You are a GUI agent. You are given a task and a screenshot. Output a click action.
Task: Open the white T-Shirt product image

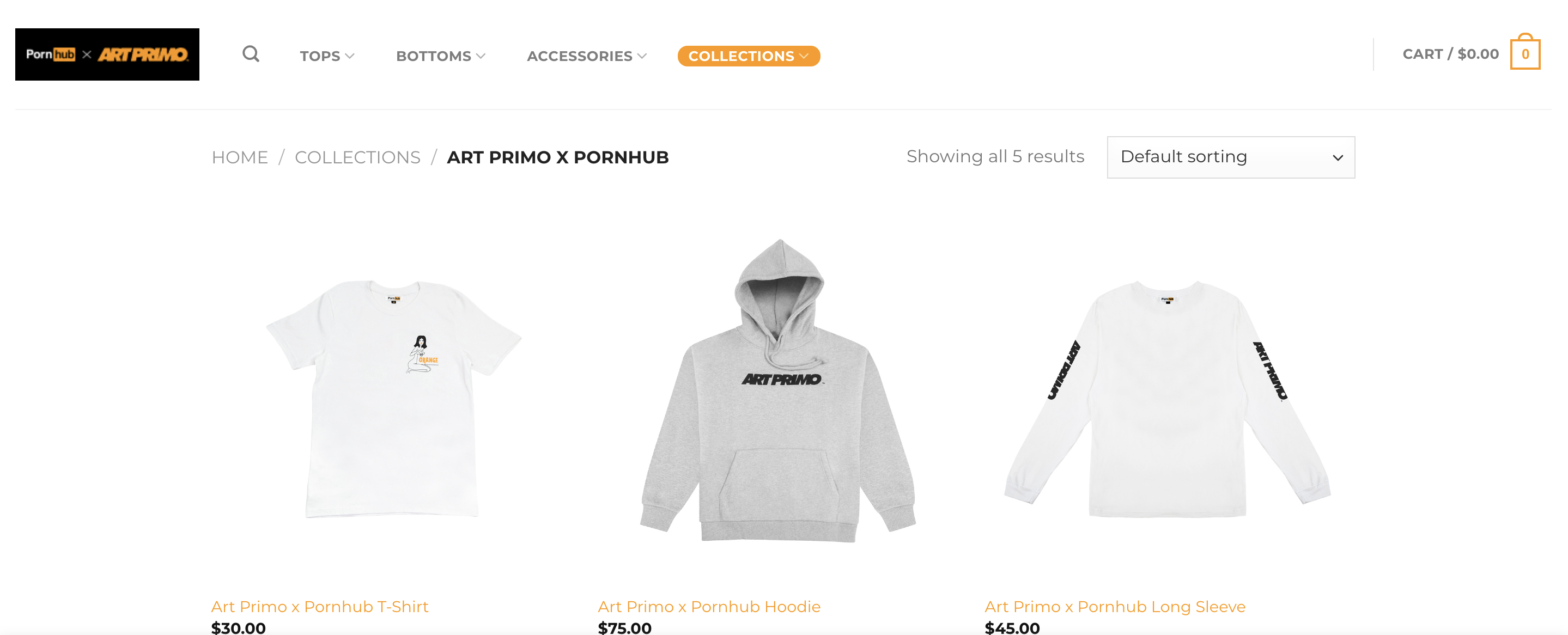(394, 398)
